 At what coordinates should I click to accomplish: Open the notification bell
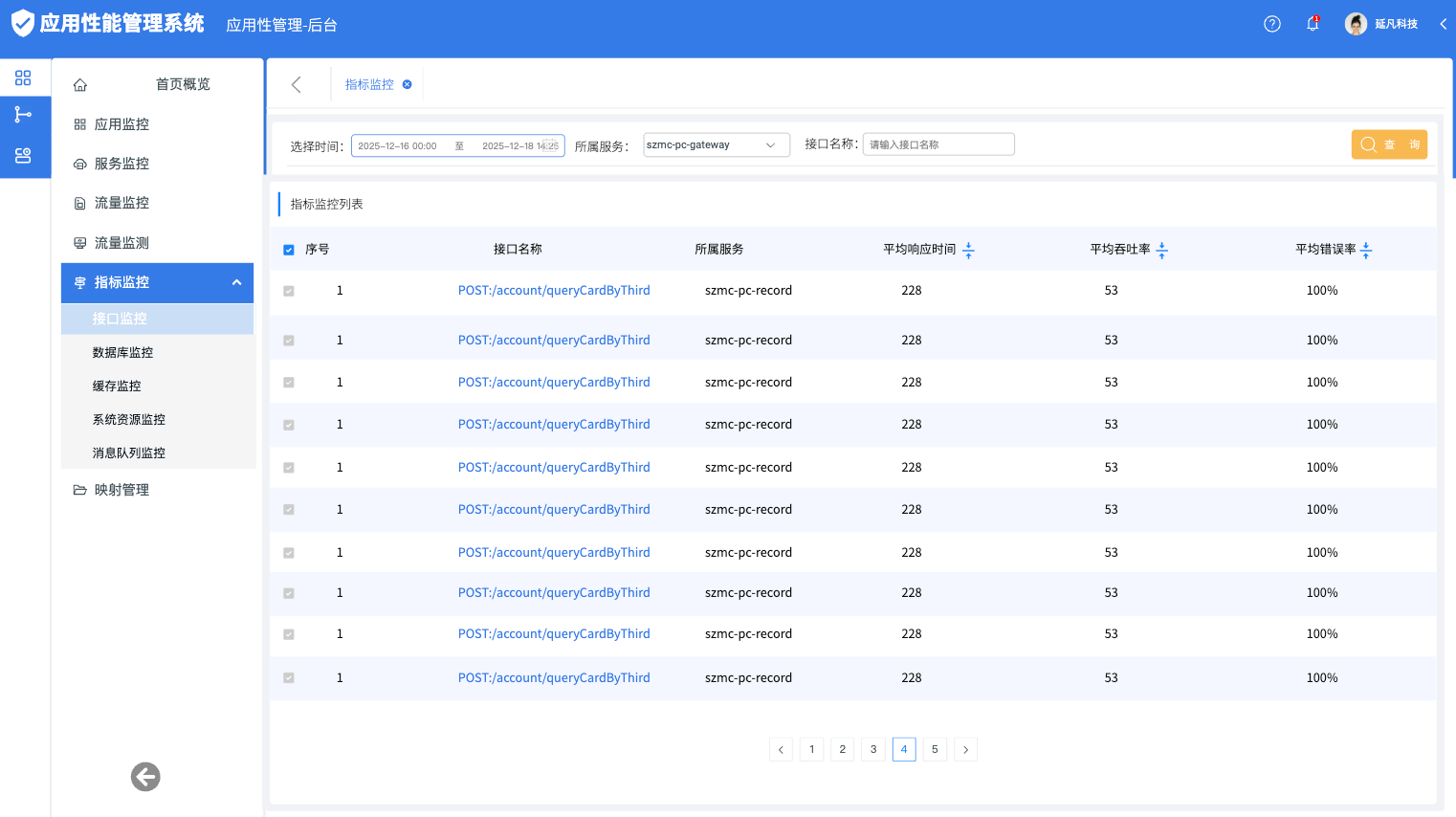pos(1313,24)
